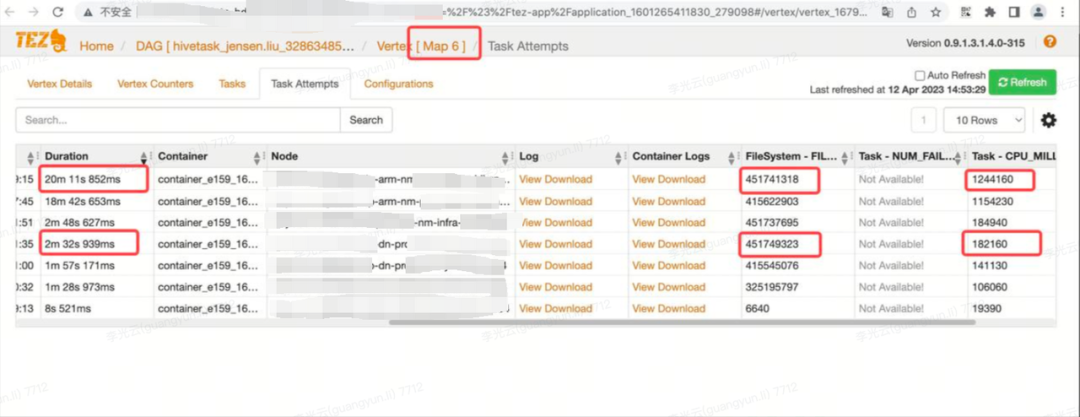The width and height of the screenshot is (1080, 417).
Task: Download the Log for the 18m 42s 653ms row
Action: click(x=569, y=201)
